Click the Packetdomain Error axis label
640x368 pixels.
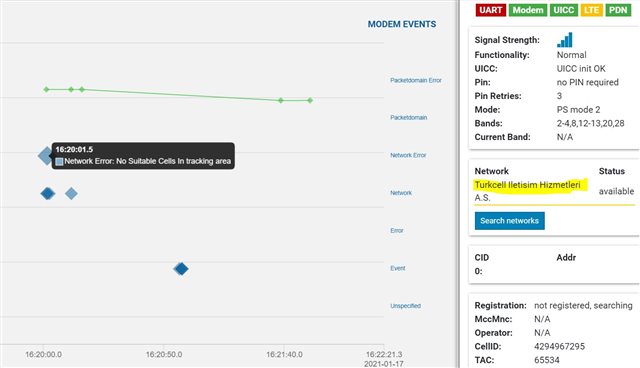pos(416,80)
